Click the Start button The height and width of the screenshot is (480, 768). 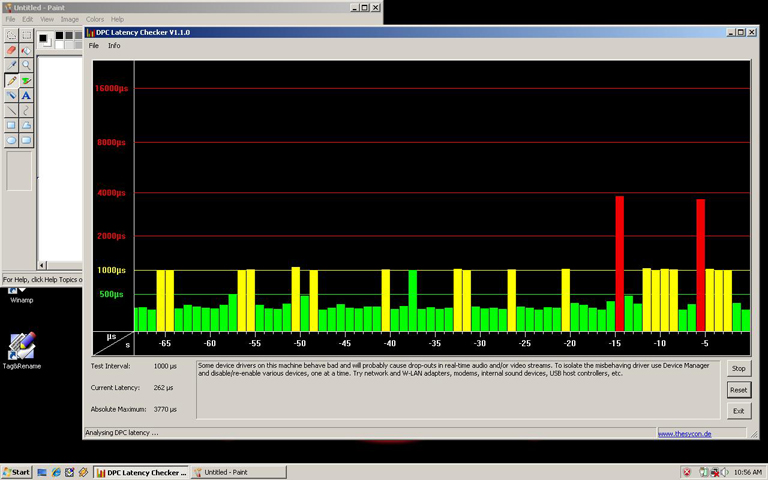click(x=17, y=472)
